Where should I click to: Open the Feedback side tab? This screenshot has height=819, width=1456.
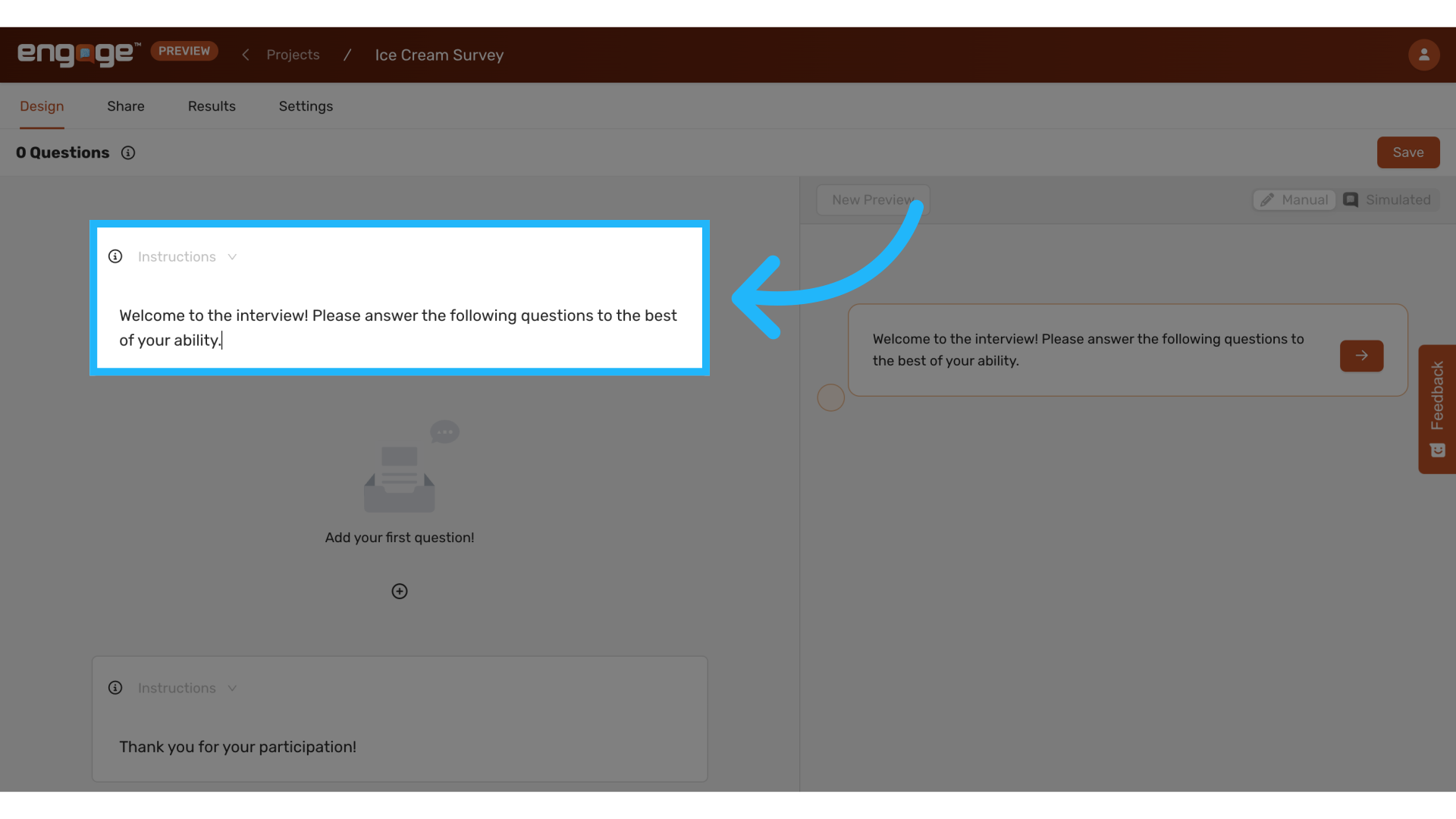[1437, 409]
